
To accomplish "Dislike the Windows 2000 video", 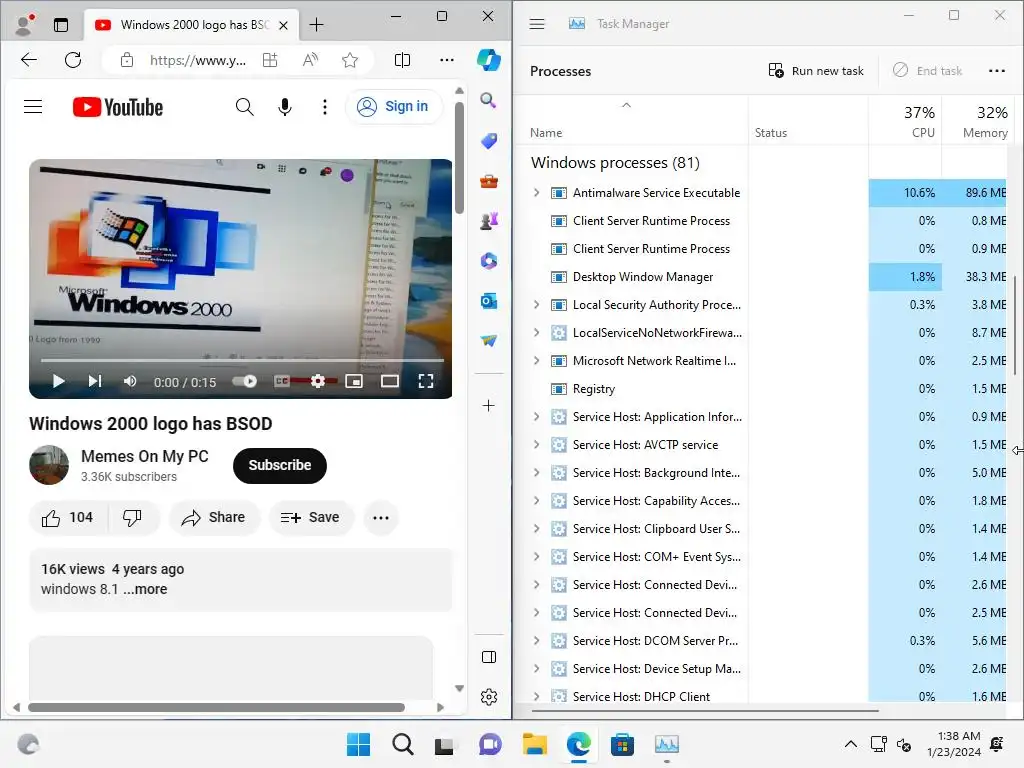I will (x=133, y=518).
